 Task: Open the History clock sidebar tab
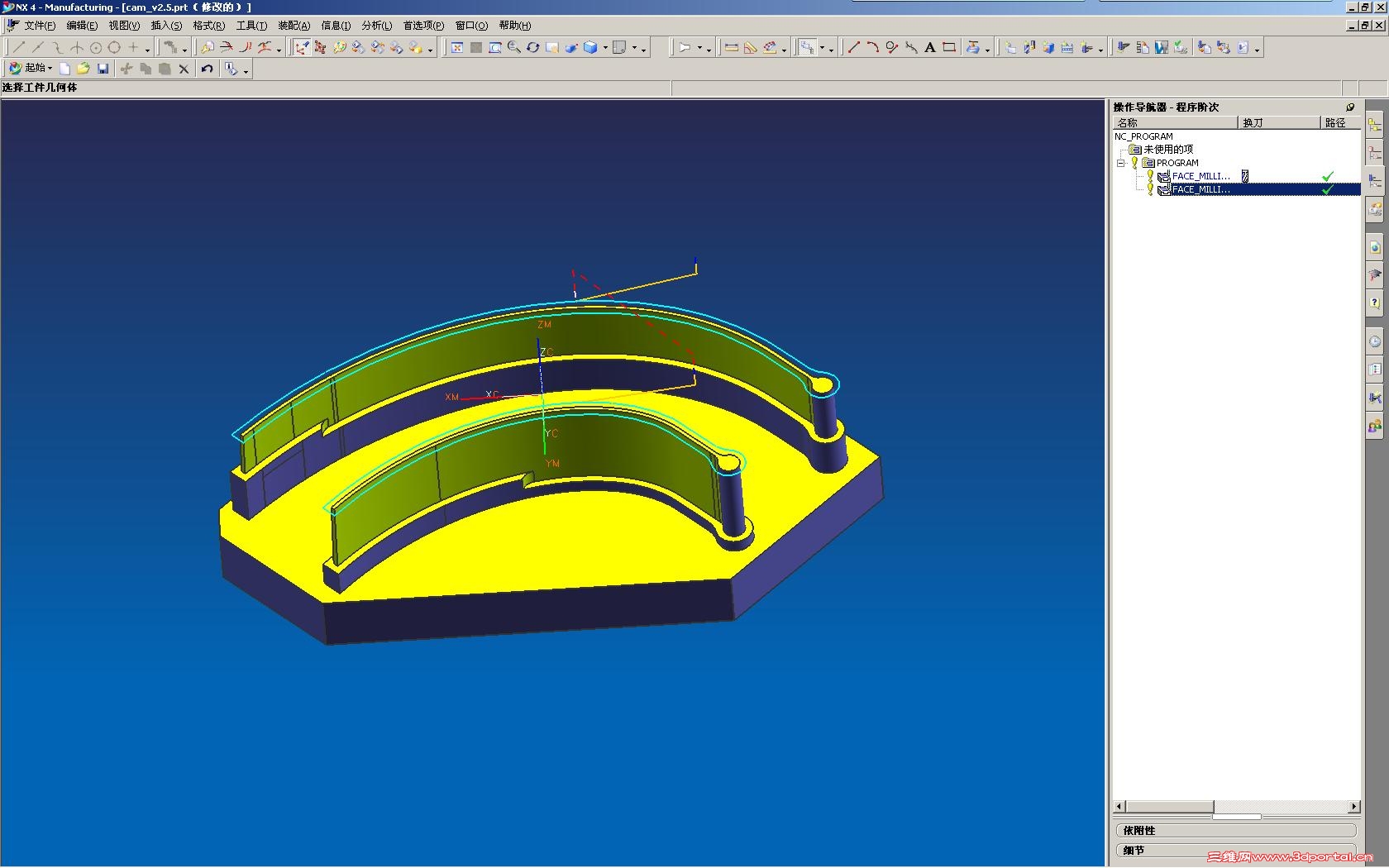[x=1375, y=341]
